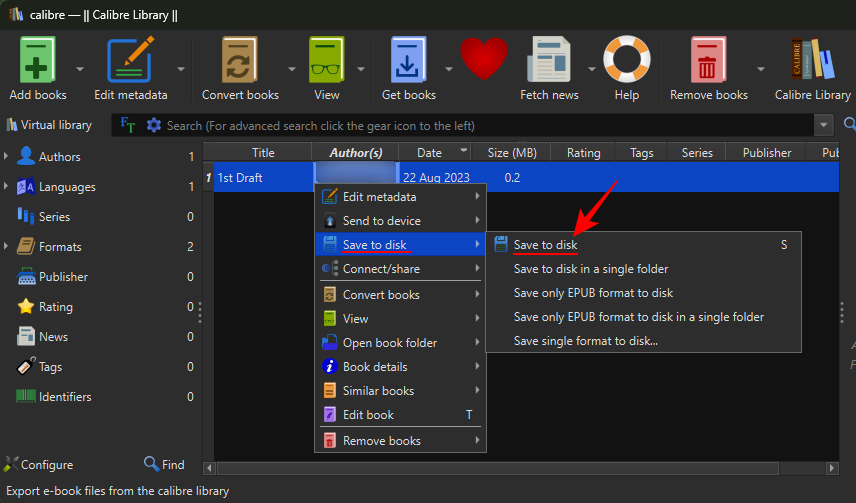Select Save only EPUB format in single folder
This screenshot has height=503, width=856.
click(644, 317)
